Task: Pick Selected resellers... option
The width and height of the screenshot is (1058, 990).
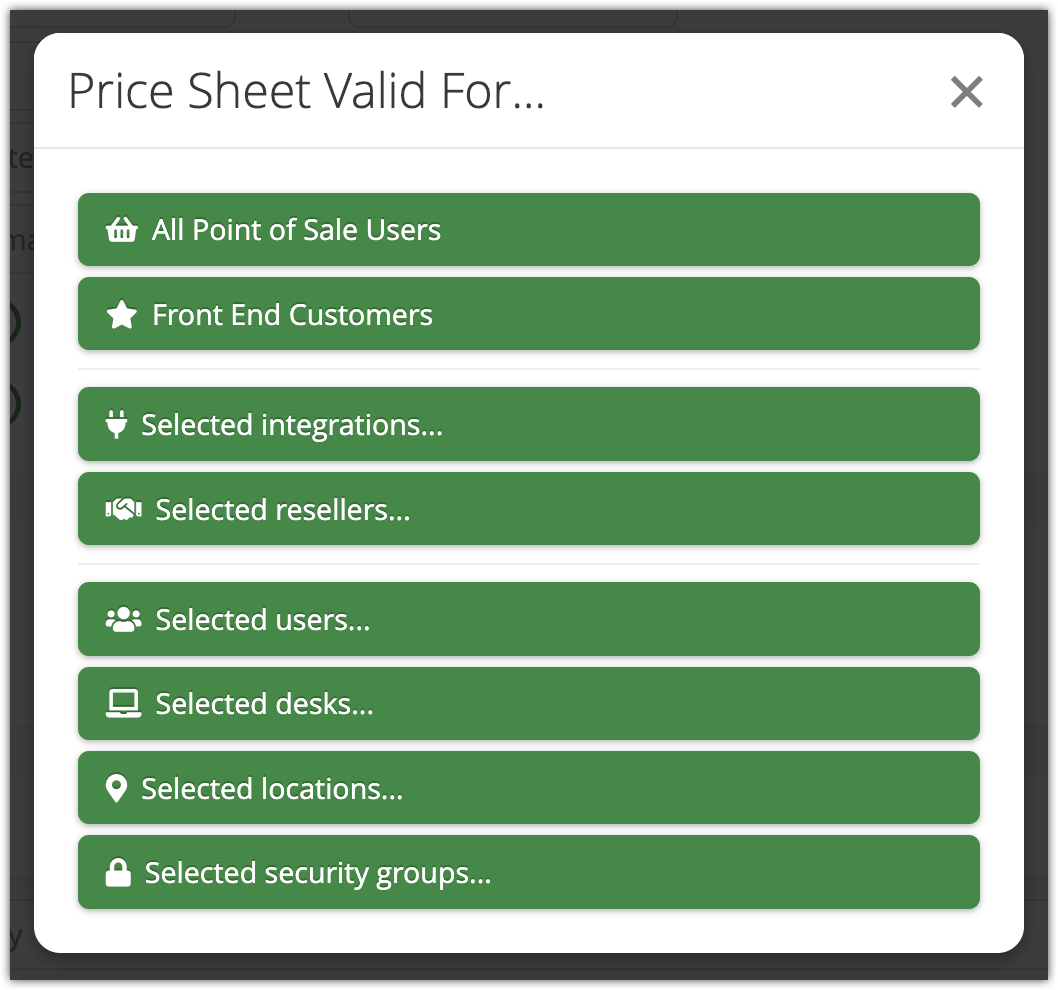Action: click(x=528, y=510)
